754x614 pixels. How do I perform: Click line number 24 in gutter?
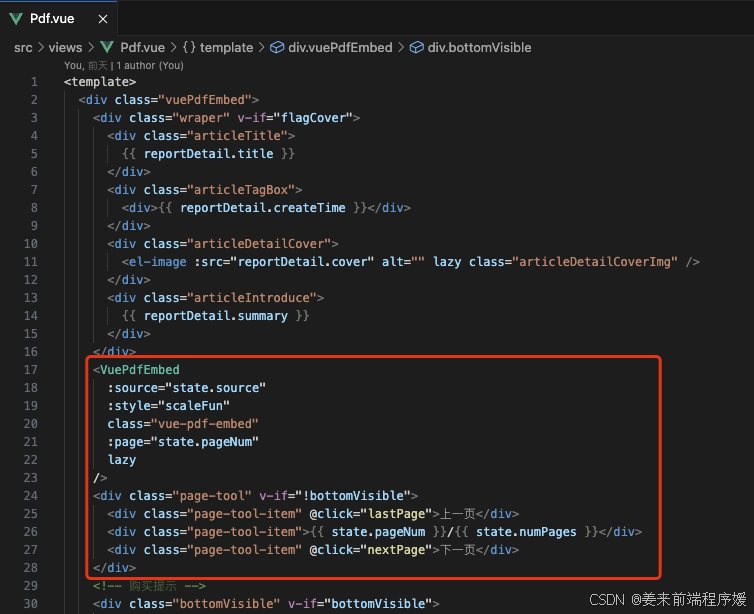31,496
